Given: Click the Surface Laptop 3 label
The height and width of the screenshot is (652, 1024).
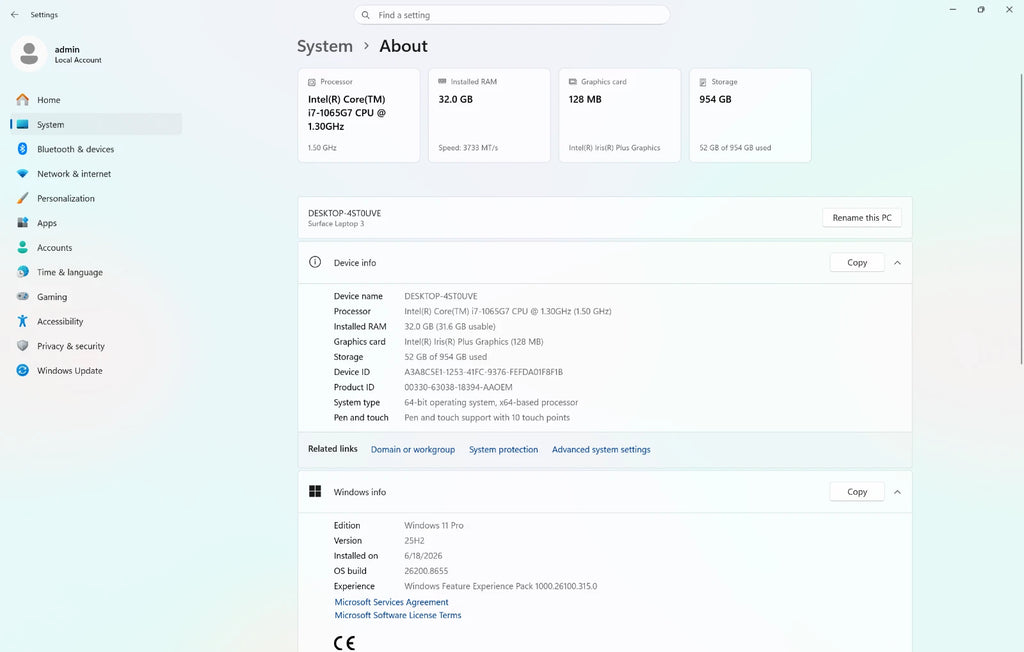Looking at the screenshot, I should pos(336,223).
